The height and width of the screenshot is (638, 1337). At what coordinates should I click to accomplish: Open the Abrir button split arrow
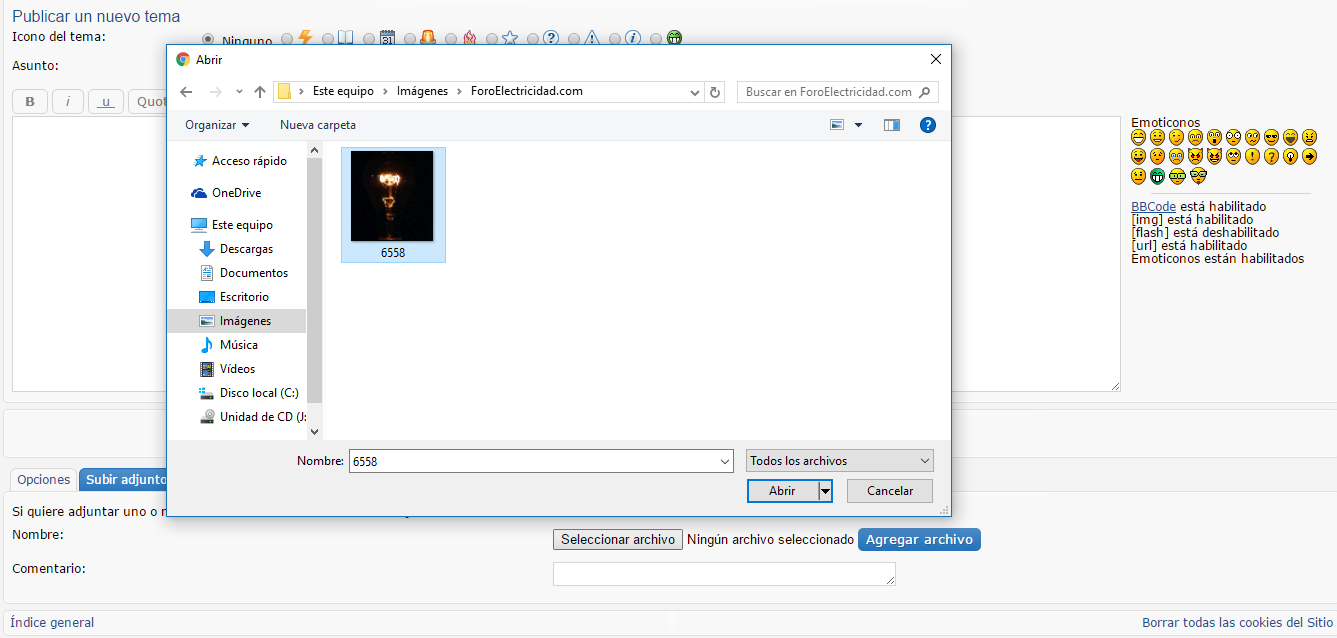point(825,491)
